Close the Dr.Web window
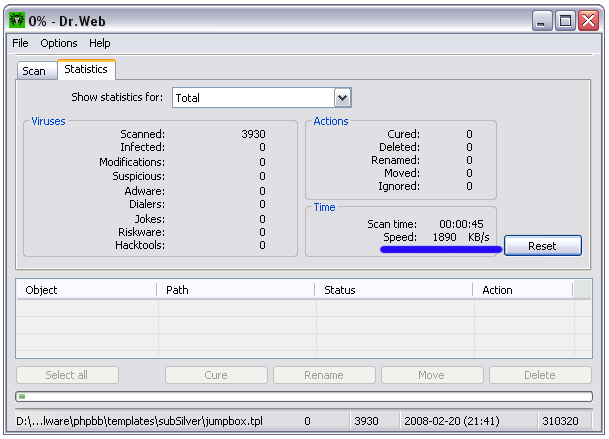Viewport: 609px width, 439px height. coord(588,20)
